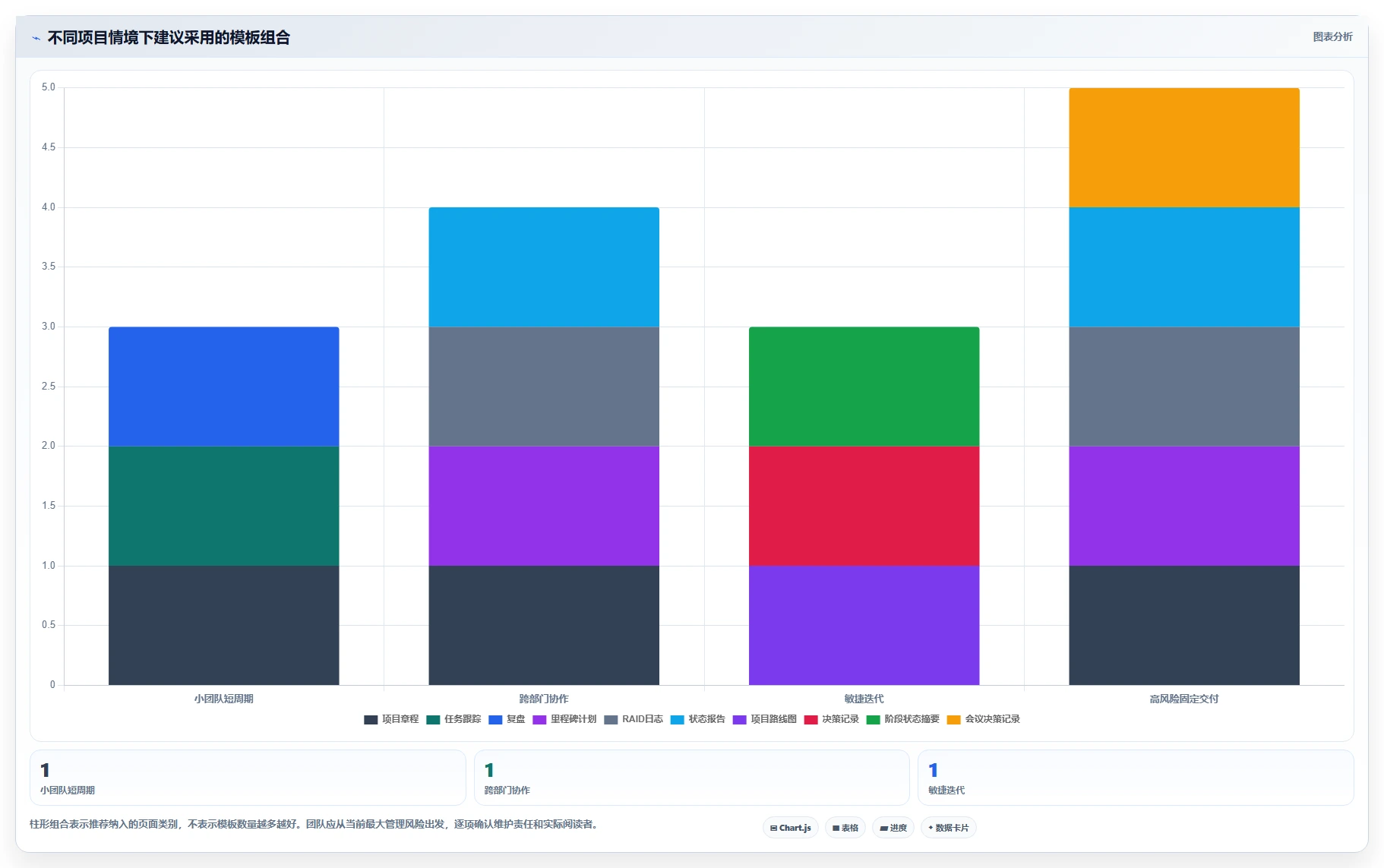
Task: Open the 跨部门协作 stat card
Action: (691, 778)
